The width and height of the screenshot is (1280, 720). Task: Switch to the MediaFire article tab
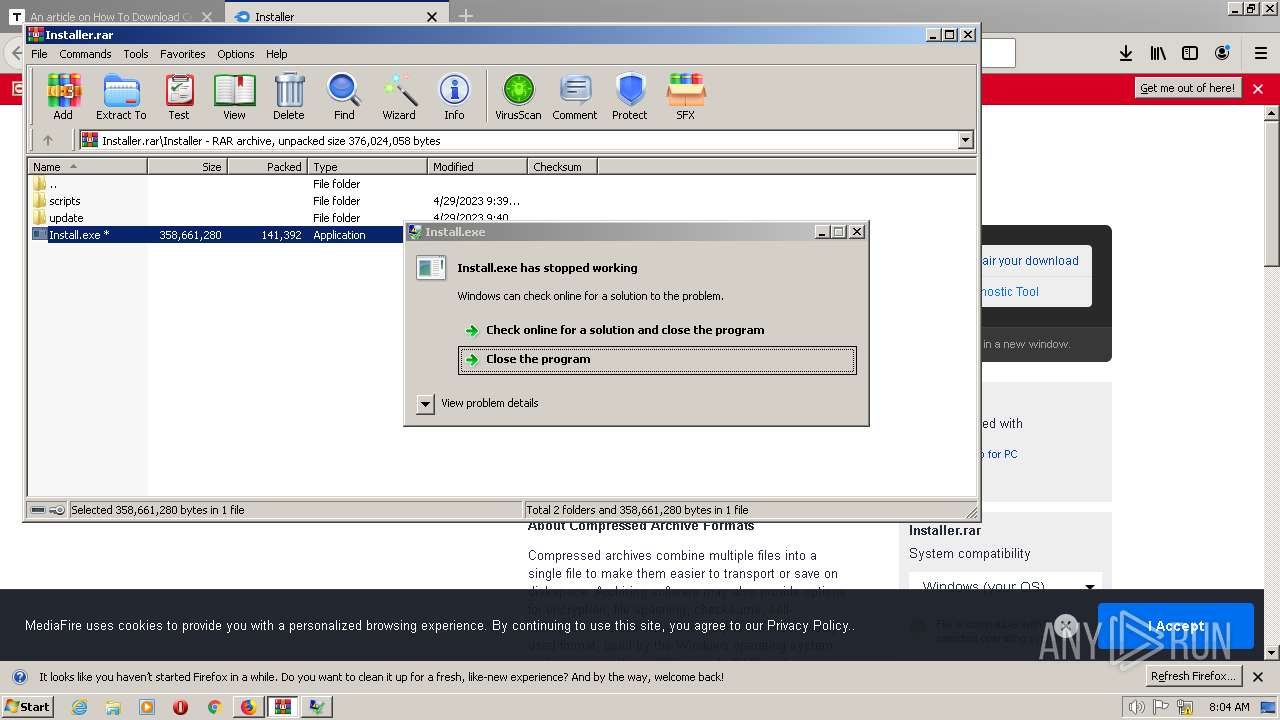[110, 17]
